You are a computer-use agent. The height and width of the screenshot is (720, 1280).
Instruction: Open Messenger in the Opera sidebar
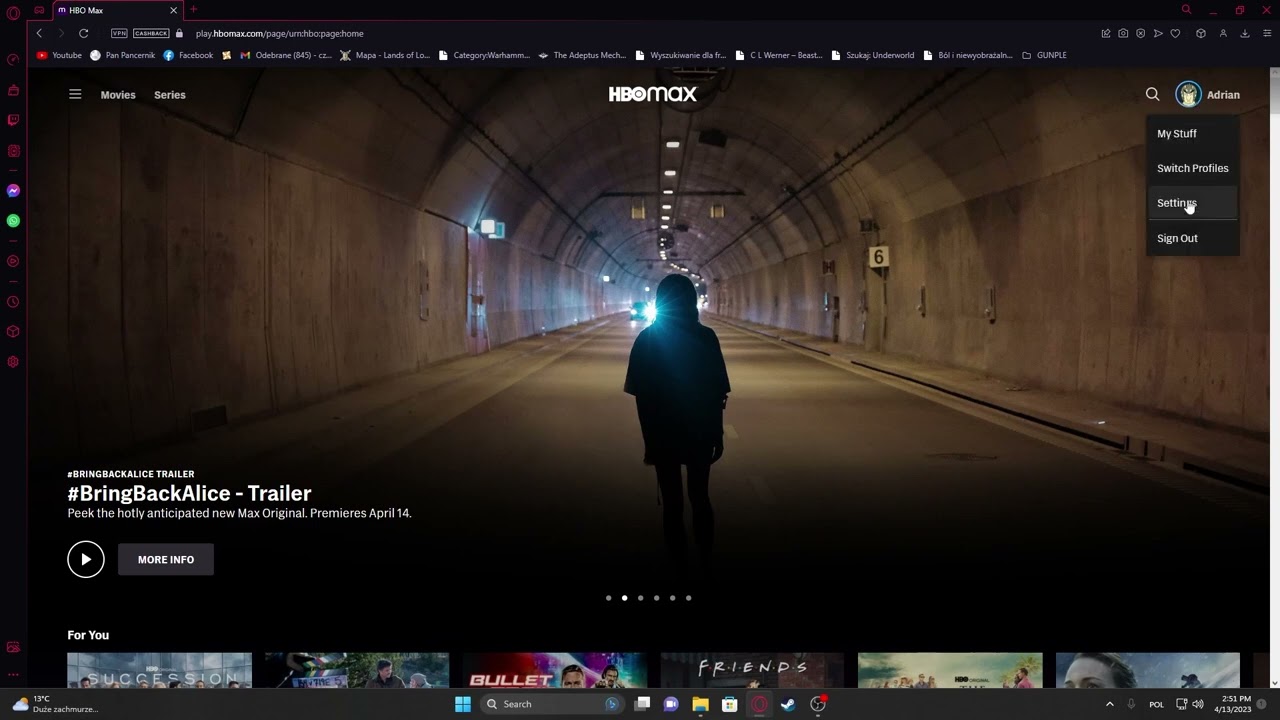pos(13,191)
